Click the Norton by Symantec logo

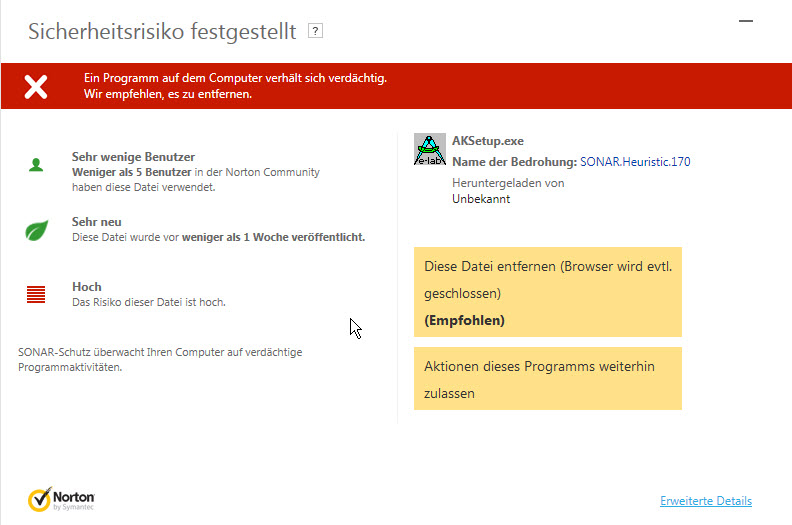coord(61,499)
